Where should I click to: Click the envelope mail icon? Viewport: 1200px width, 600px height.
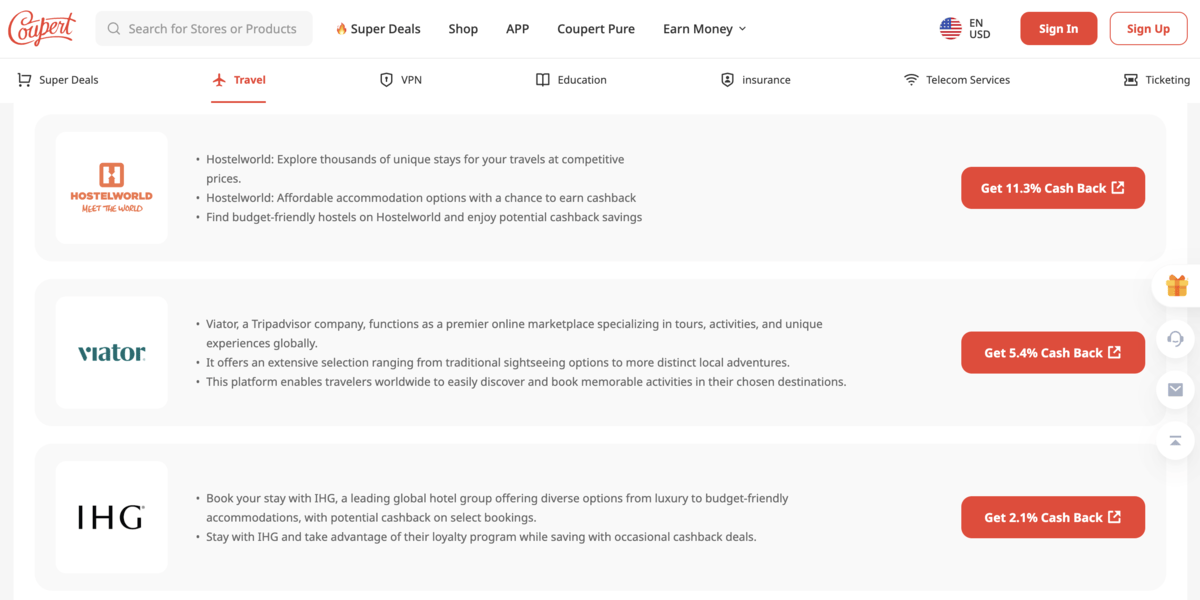1176,390
